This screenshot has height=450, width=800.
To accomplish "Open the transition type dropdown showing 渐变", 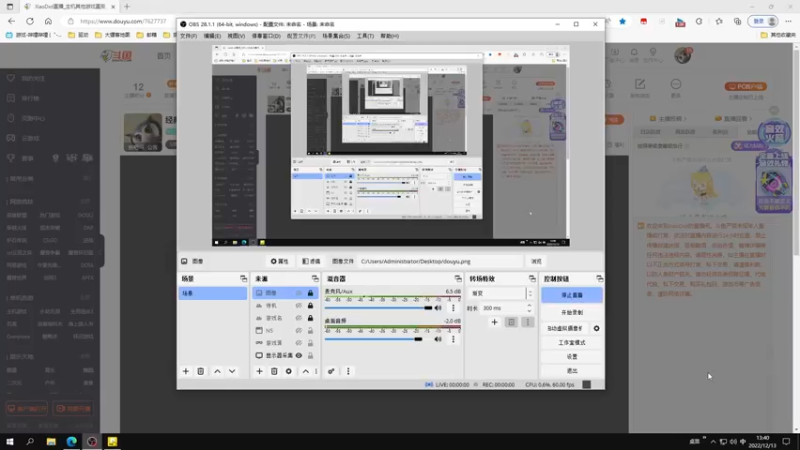I will (500, 293).
